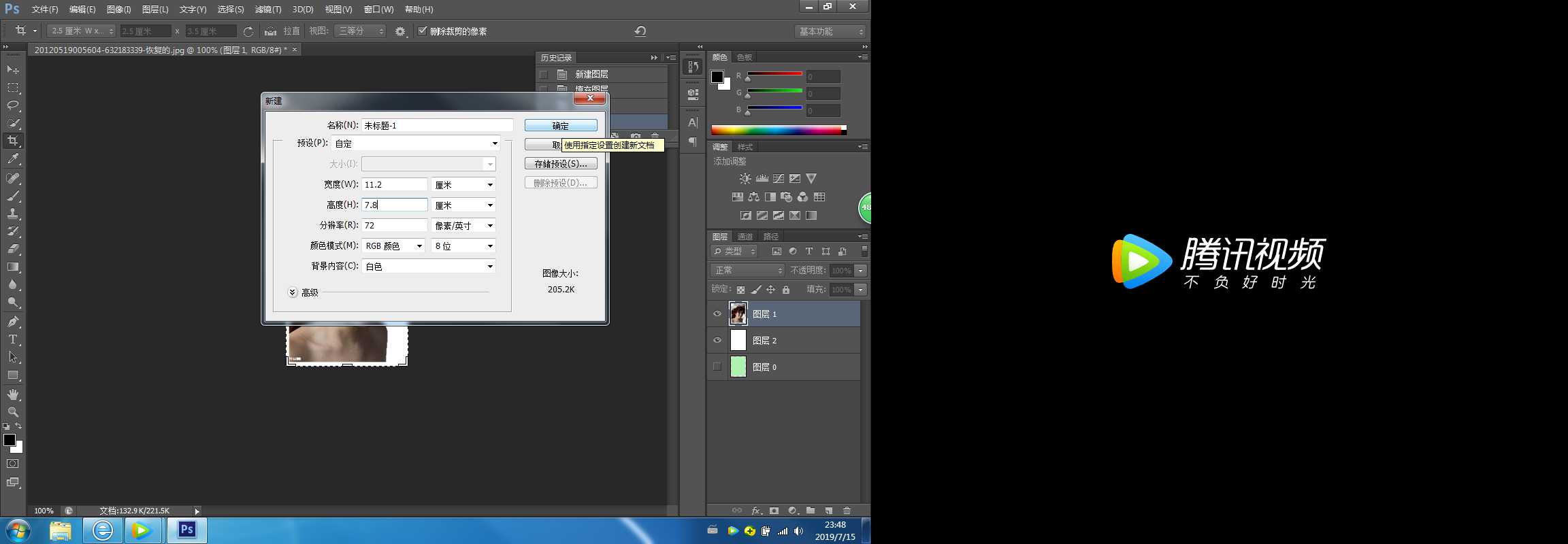This screenshot has width=1568, height=544.
Task: Add Curves adjustment icon
Action: click(x=779, y=179)
